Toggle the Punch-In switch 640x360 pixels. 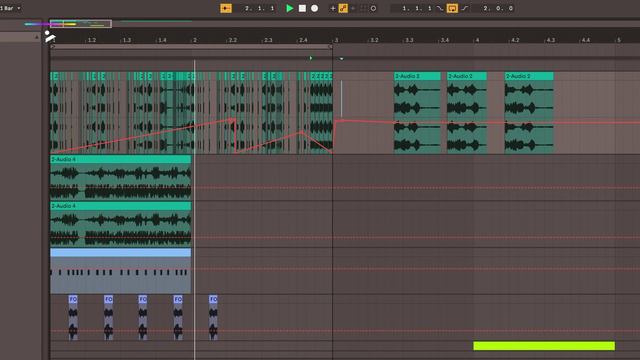coord(440,8)
